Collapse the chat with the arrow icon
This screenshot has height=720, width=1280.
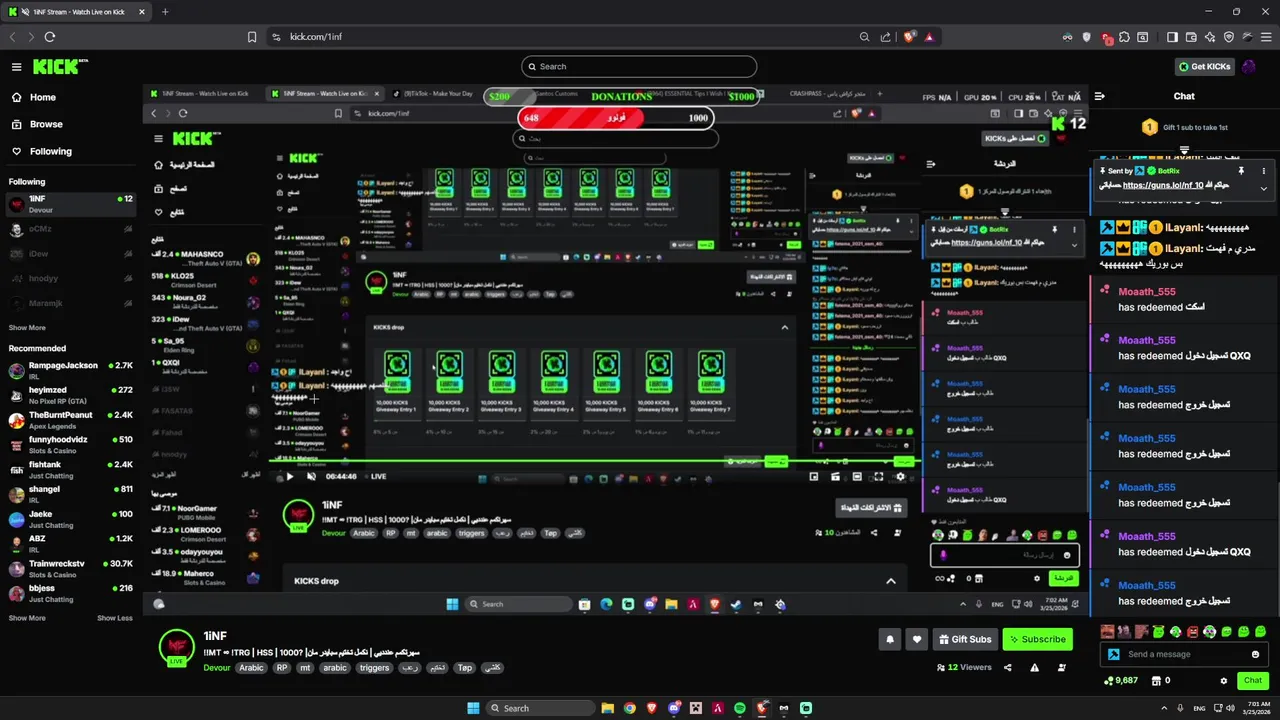coord(1100,96)
